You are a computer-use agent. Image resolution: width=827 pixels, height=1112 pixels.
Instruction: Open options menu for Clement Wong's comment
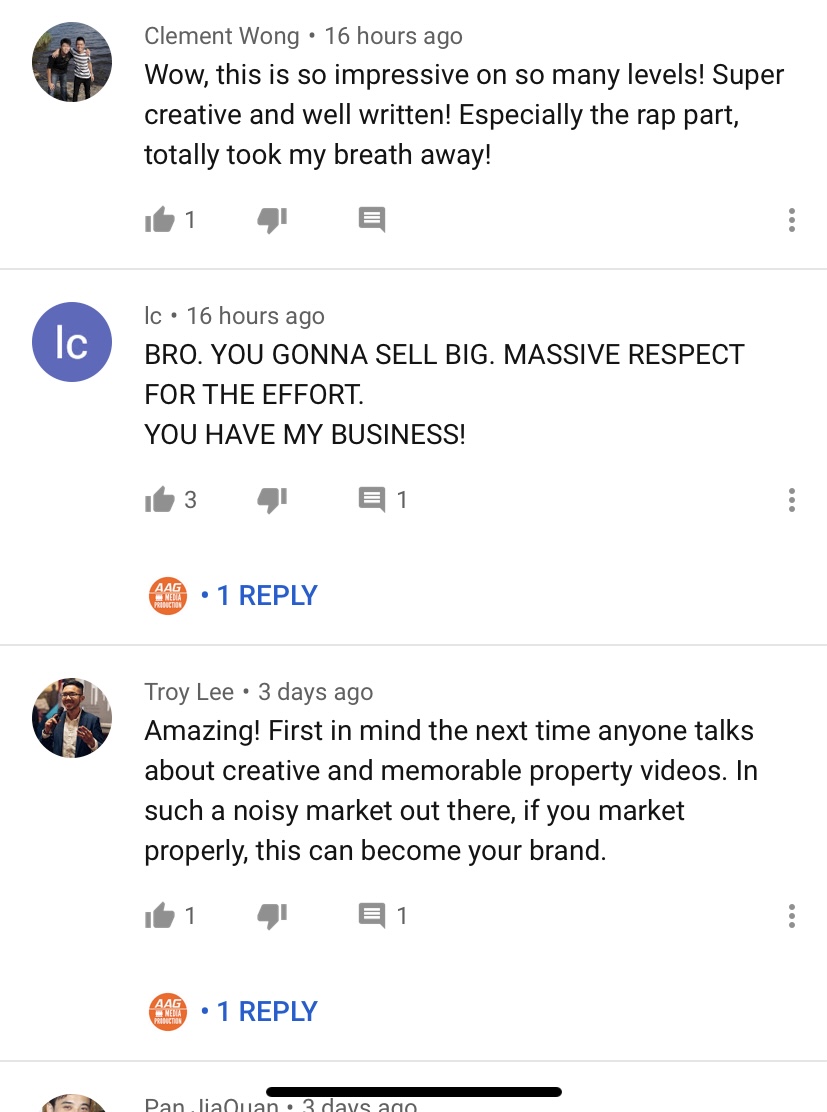coord(792,220)
